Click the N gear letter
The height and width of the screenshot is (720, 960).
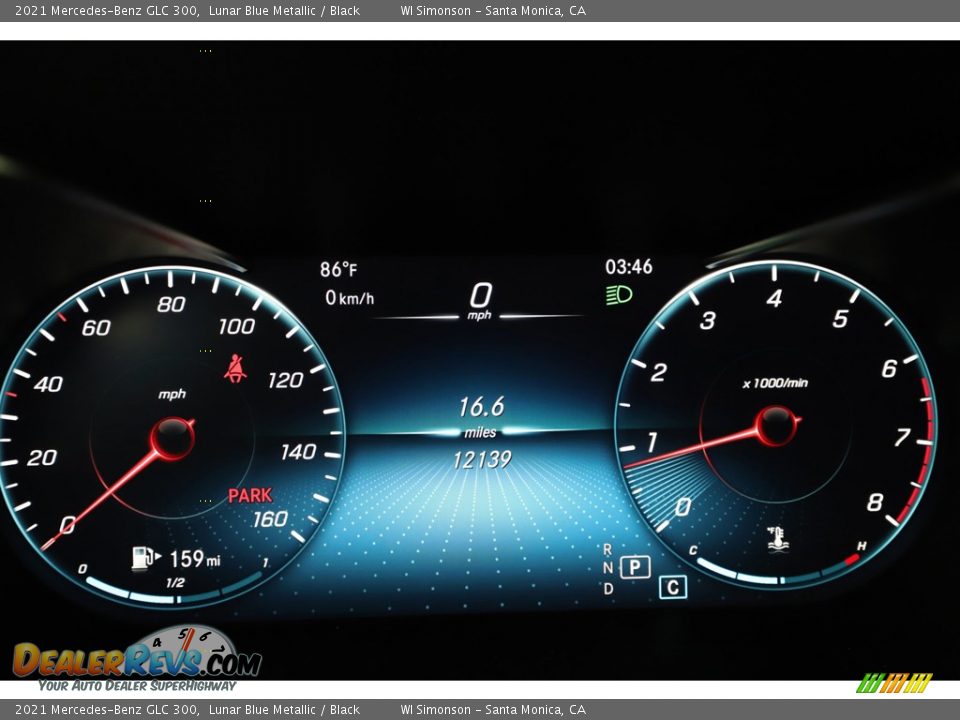tap(607, 568)
